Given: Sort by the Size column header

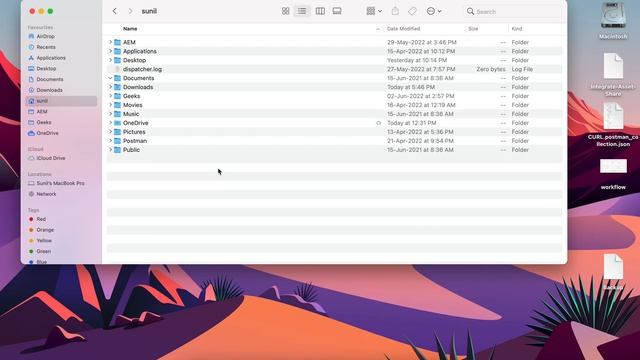Looking at the screenshot, I should [x=473, y=29].
